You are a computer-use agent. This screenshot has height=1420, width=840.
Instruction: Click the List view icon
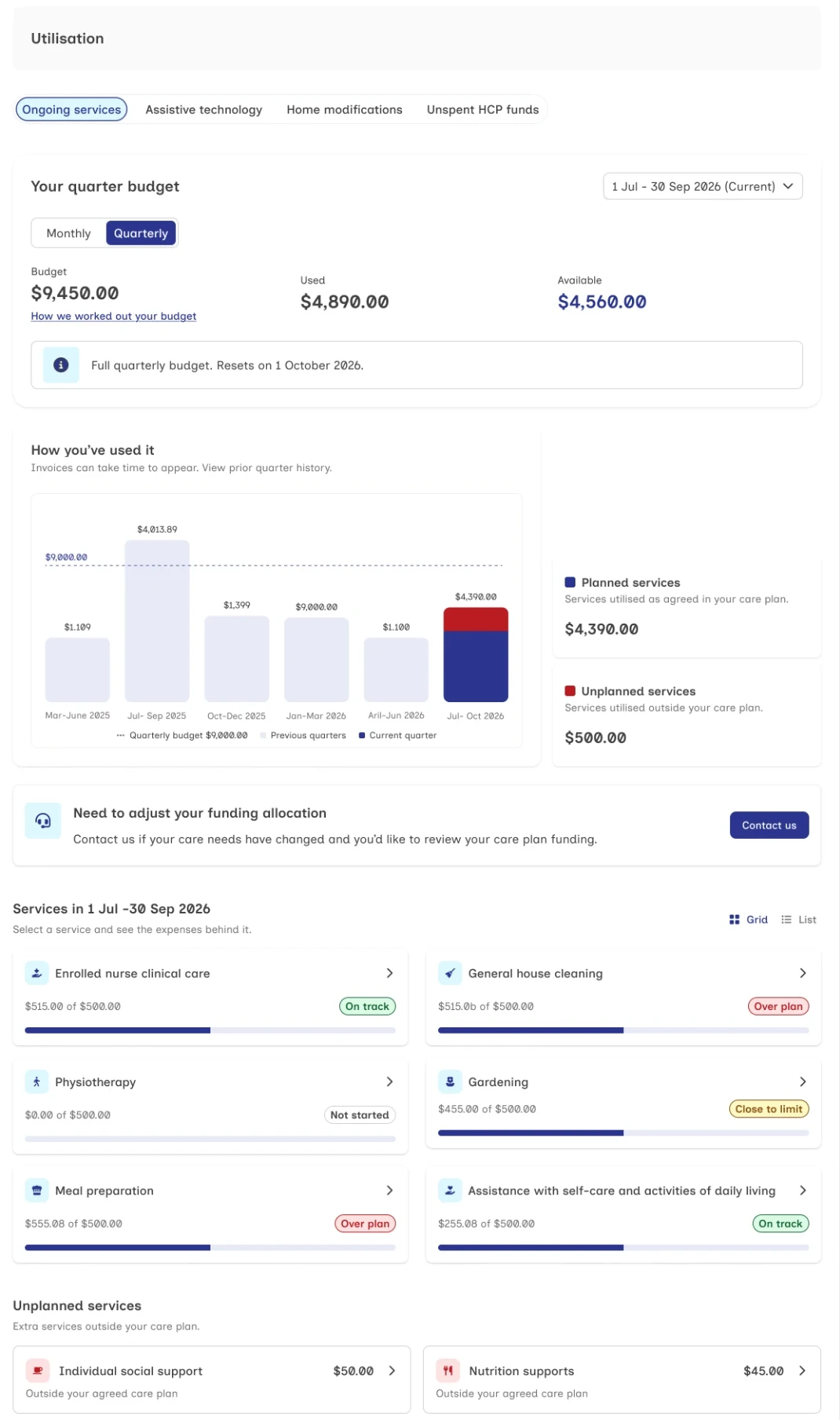coord(787,920)
